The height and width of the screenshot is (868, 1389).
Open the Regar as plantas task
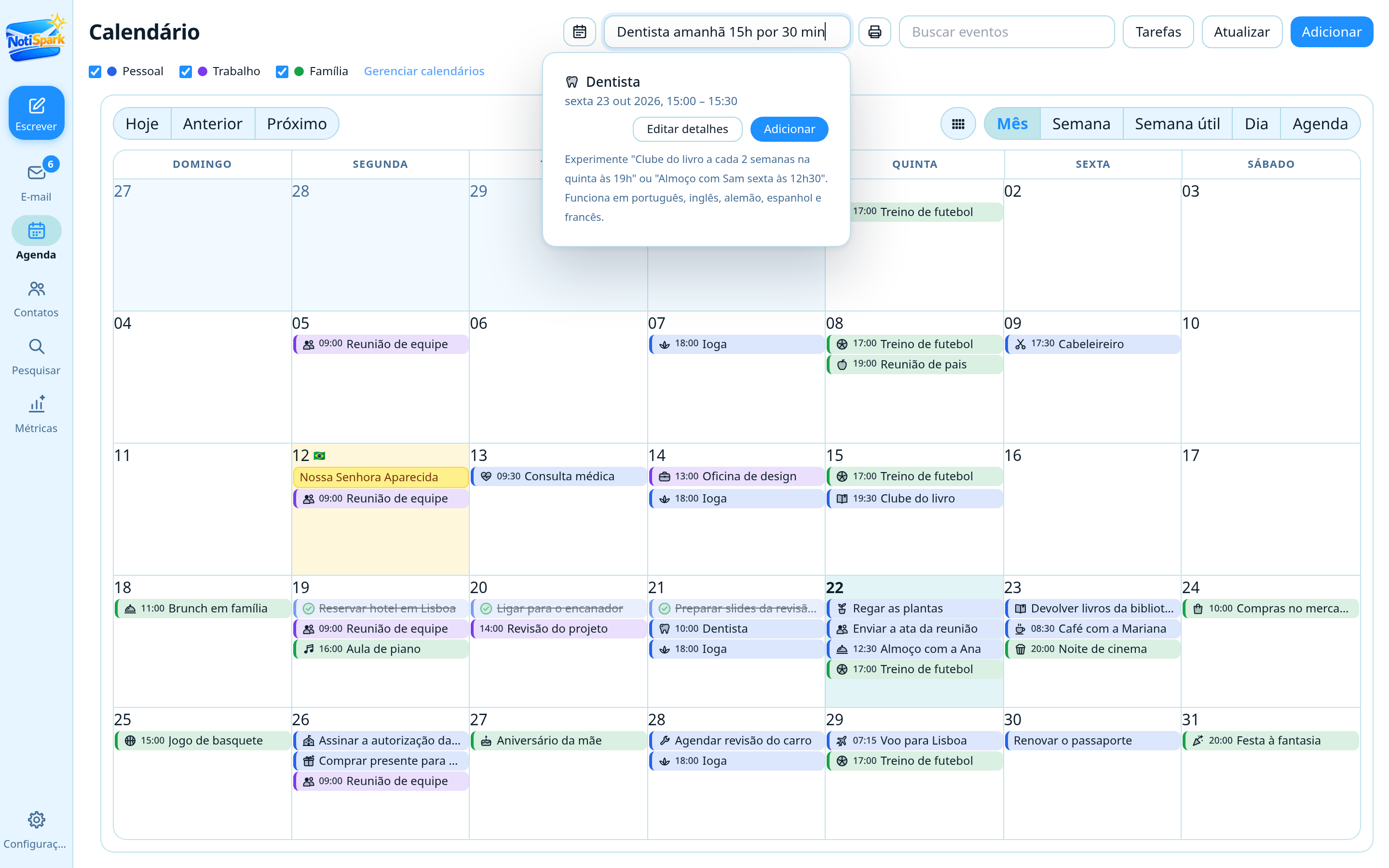[x=914, y=608]
